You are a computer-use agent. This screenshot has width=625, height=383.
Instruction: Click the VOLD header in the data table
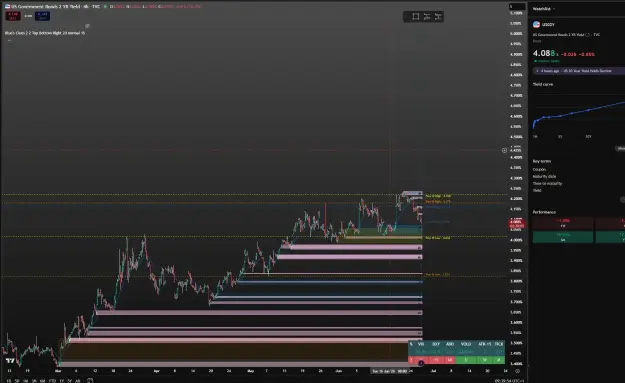(466, 344)
